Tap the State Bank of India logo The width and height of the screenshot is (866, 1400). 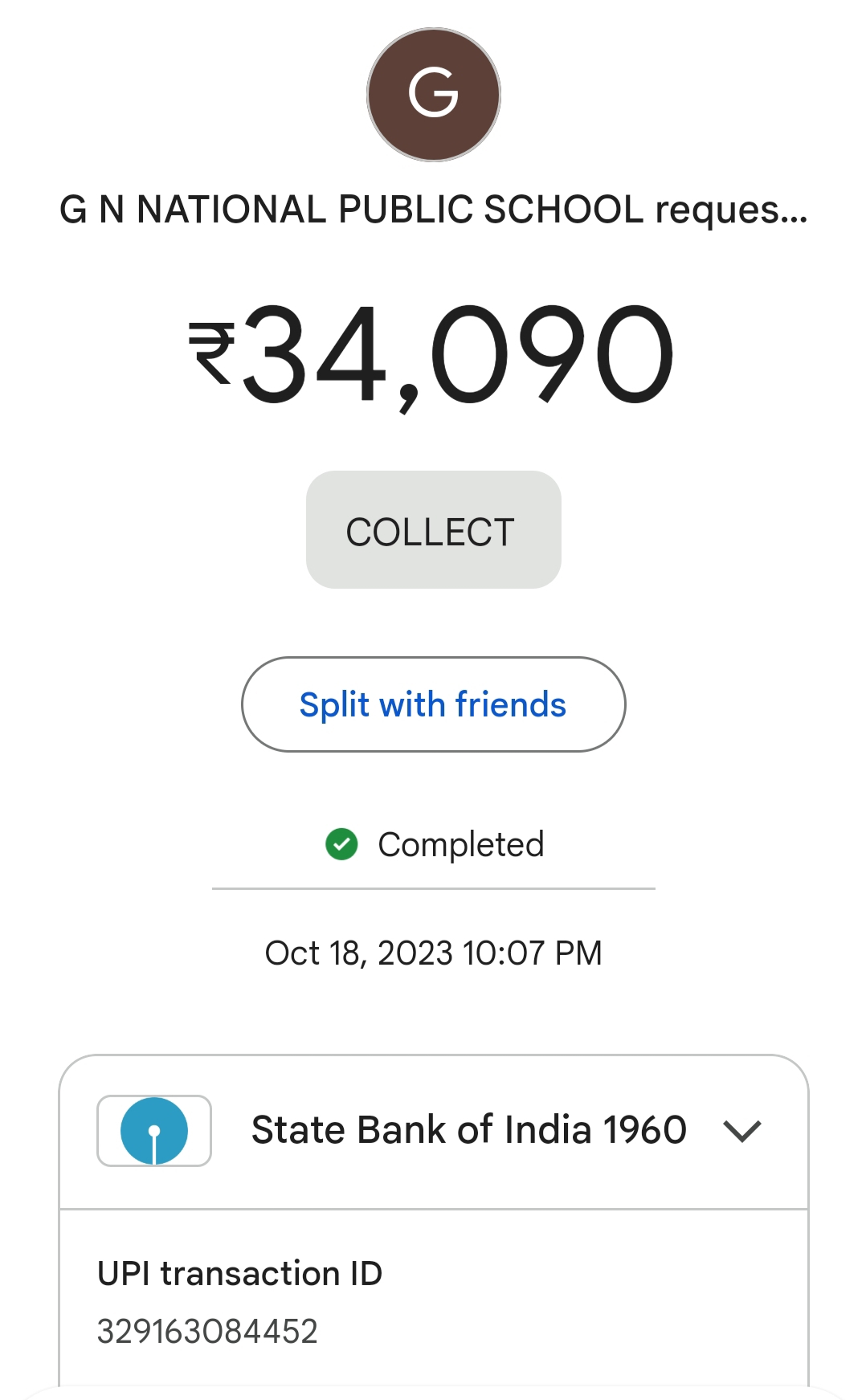(154, 1130)
